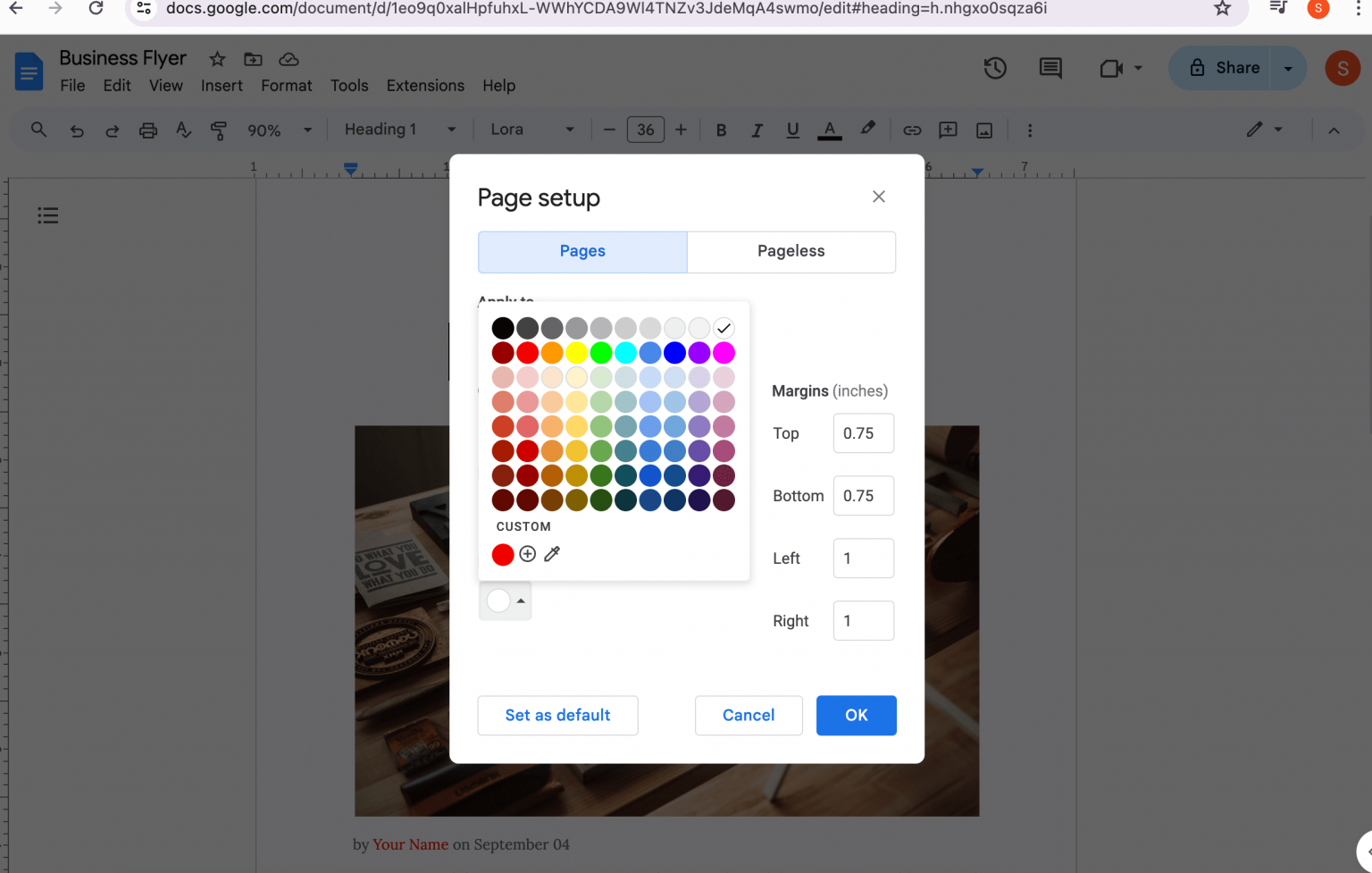Insert a link from the toolbar
1372x873 pixels.
[912, 130]
